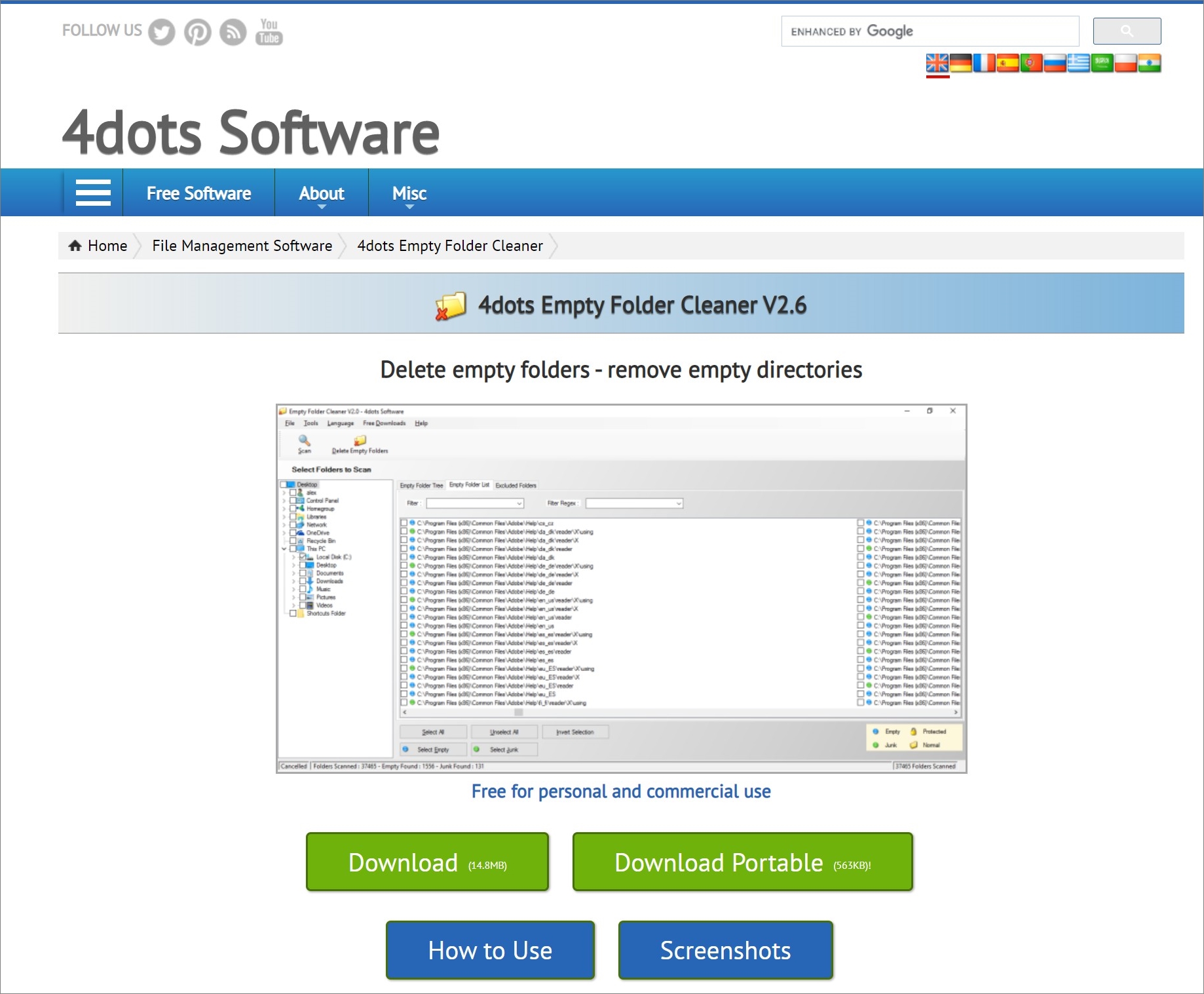Tick the Control Panel checkbox in the tree
Viewport: 1204px width, 994px height.
(x=293, y=501)
